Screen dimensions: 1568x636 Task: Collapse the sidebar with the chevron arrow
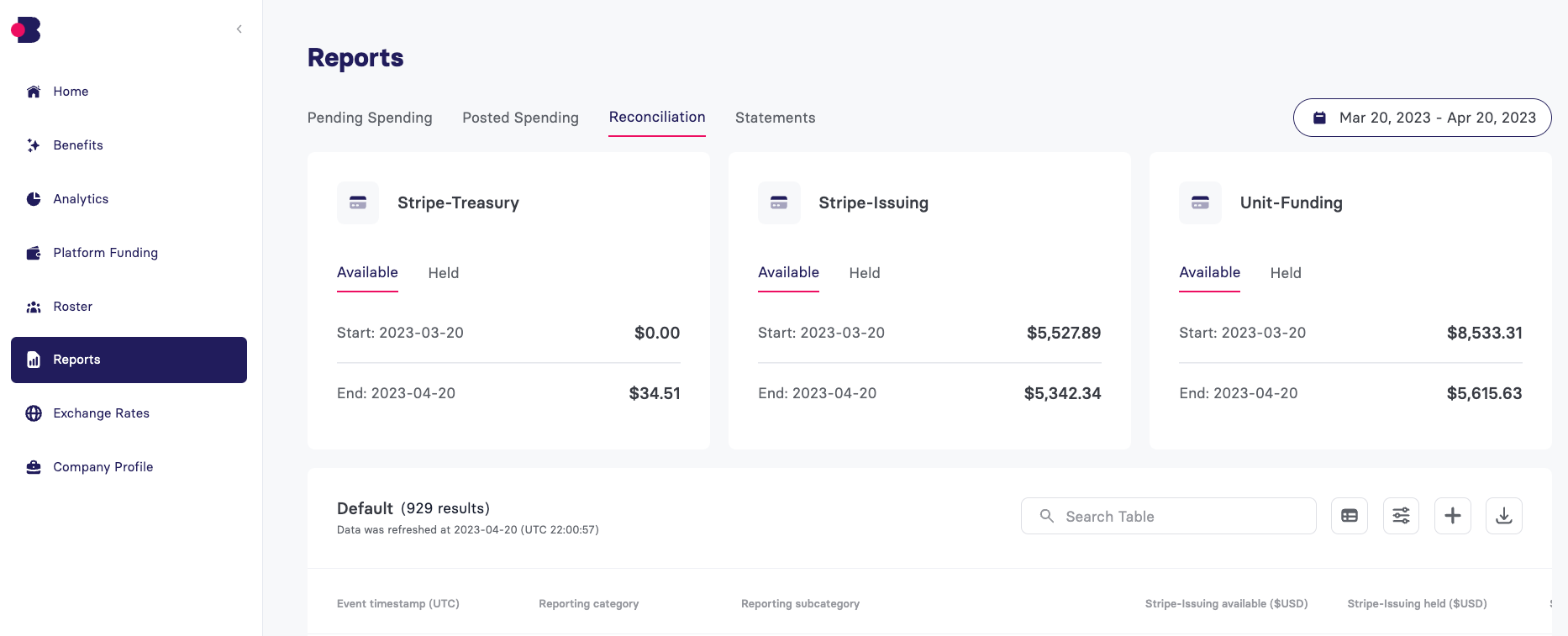click(x=239, y=29)
